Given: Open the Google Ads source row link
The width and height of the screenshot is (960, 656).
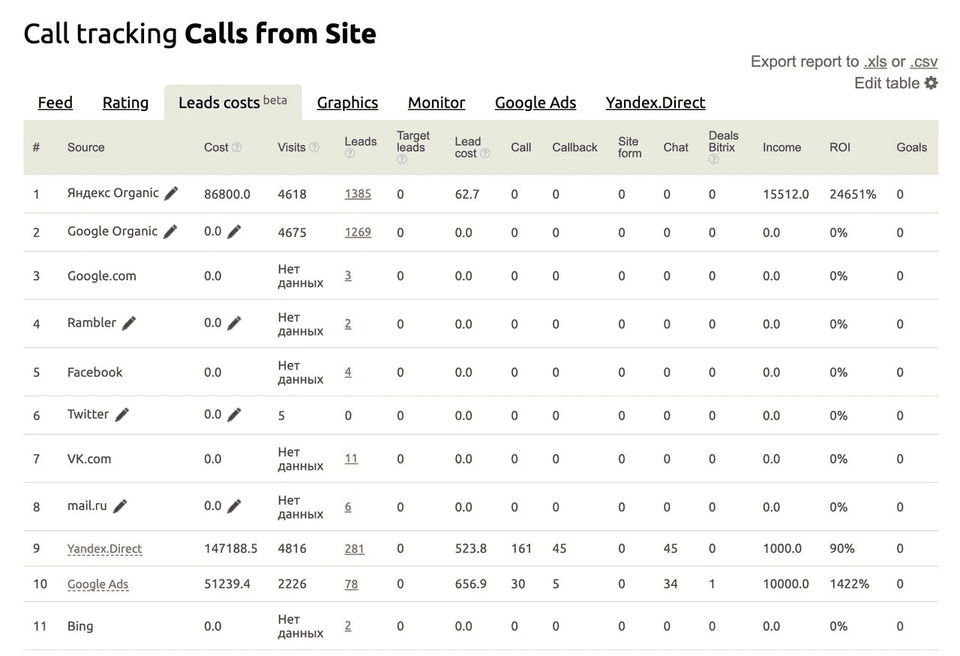Looking at the screenshot, I should [98, 584].
